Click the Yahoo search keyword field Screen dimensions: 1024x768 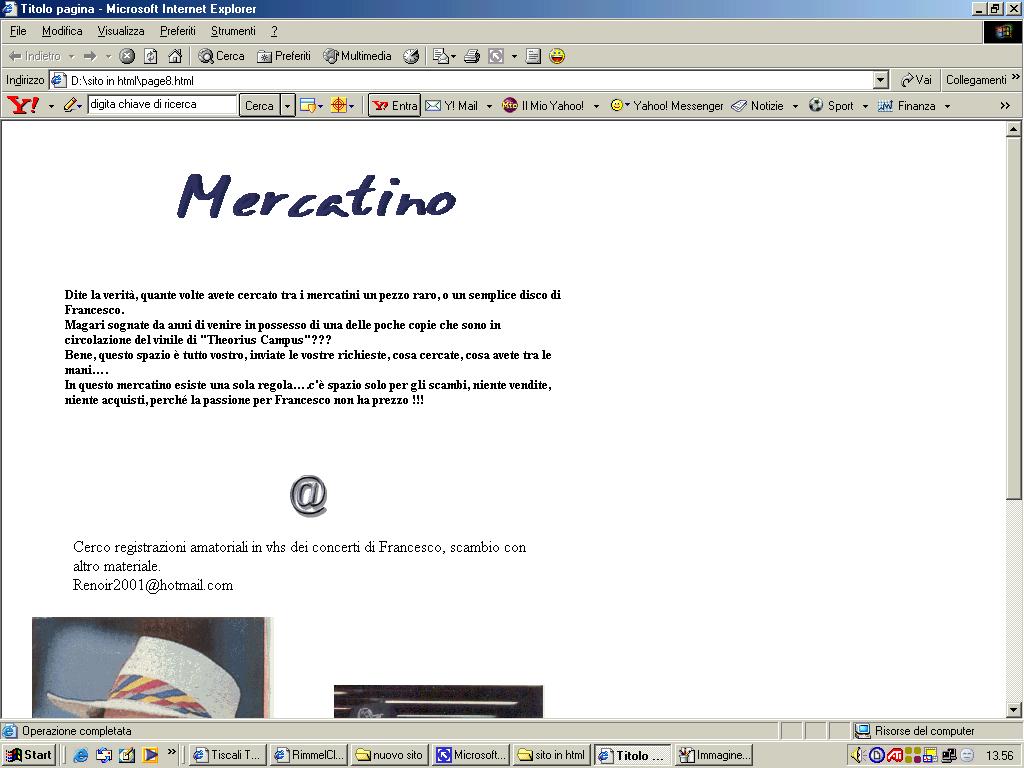[x=162, y=104]
